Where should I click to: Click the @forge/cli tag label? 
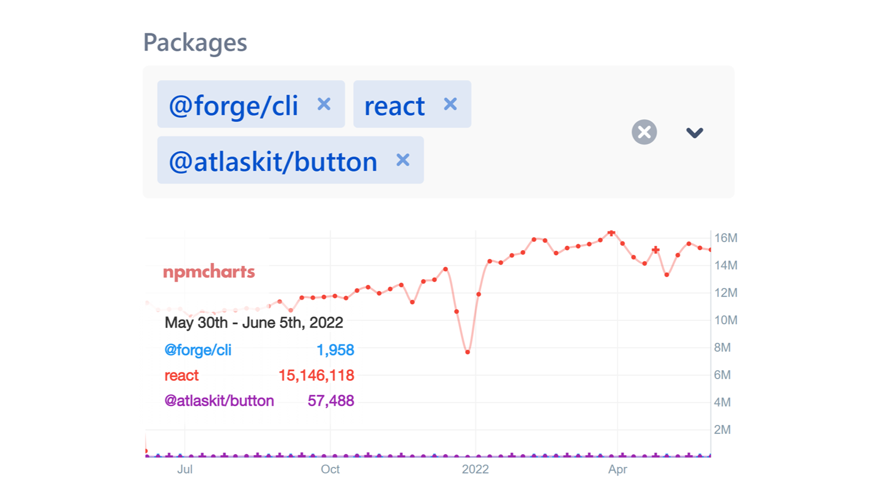[233, 105]
